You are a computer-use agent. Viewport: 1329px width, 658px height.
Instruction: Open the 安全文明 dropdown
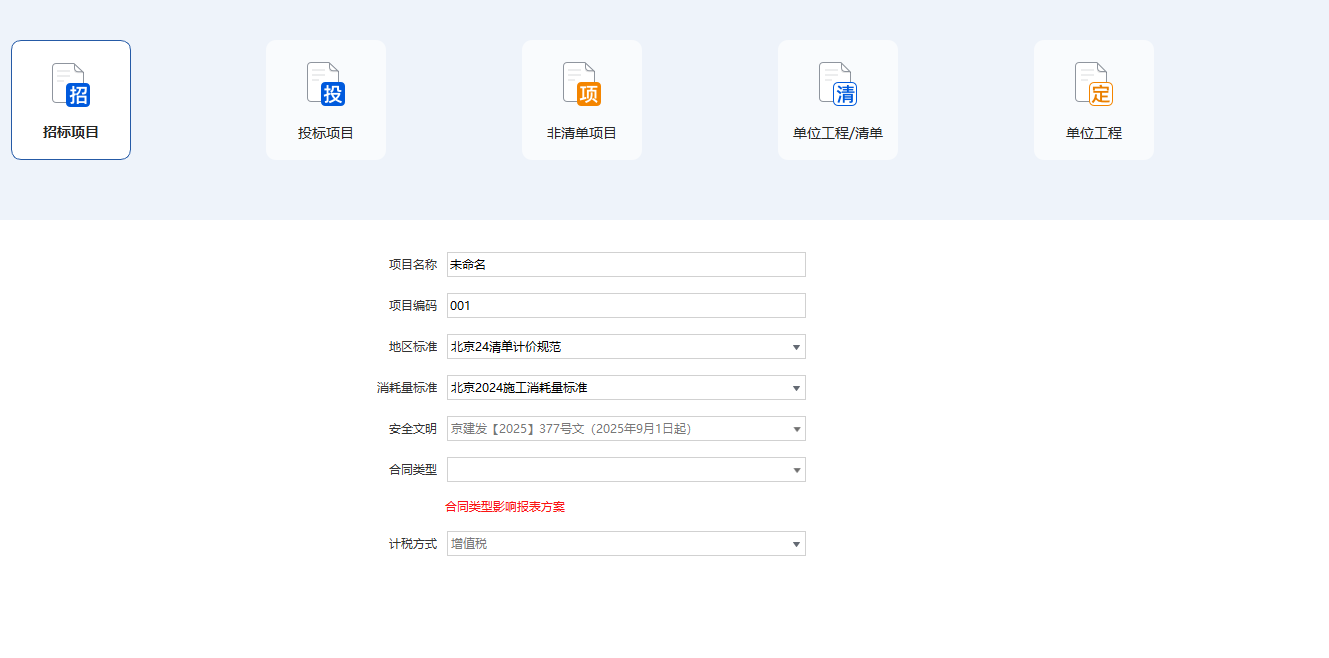tap(626, 428)
